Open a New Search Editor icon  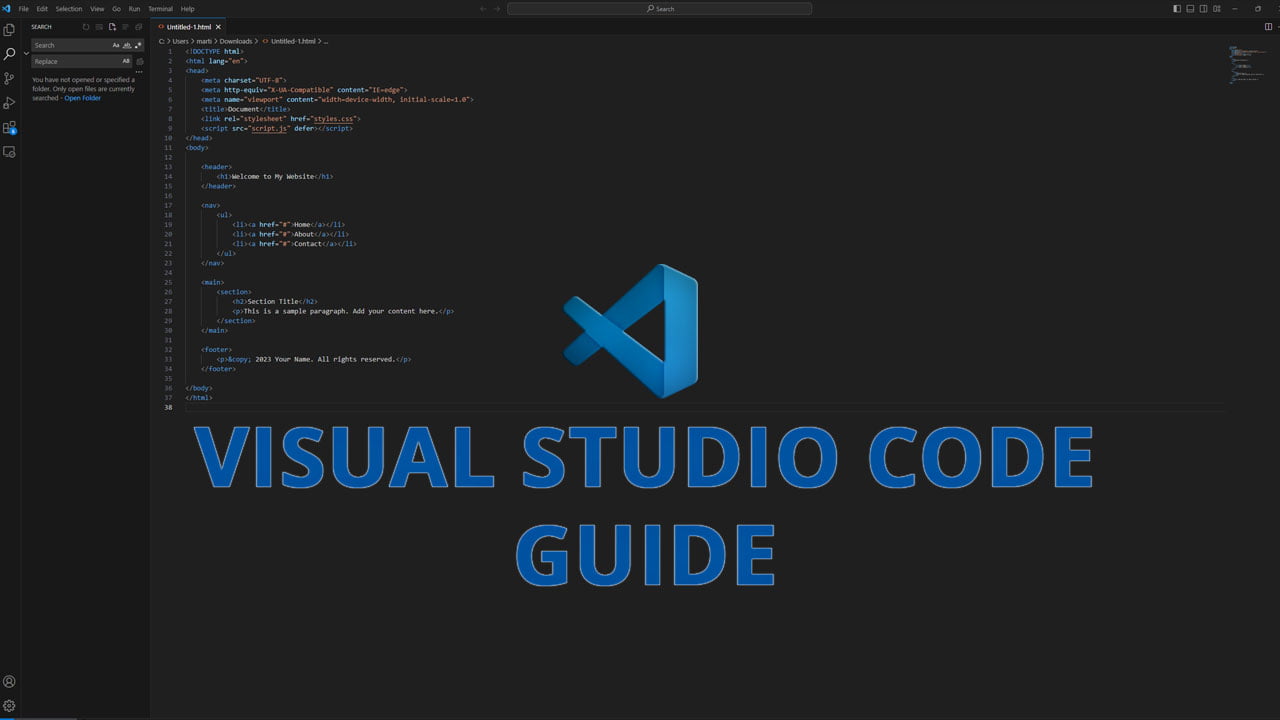[x=112, y=27]
